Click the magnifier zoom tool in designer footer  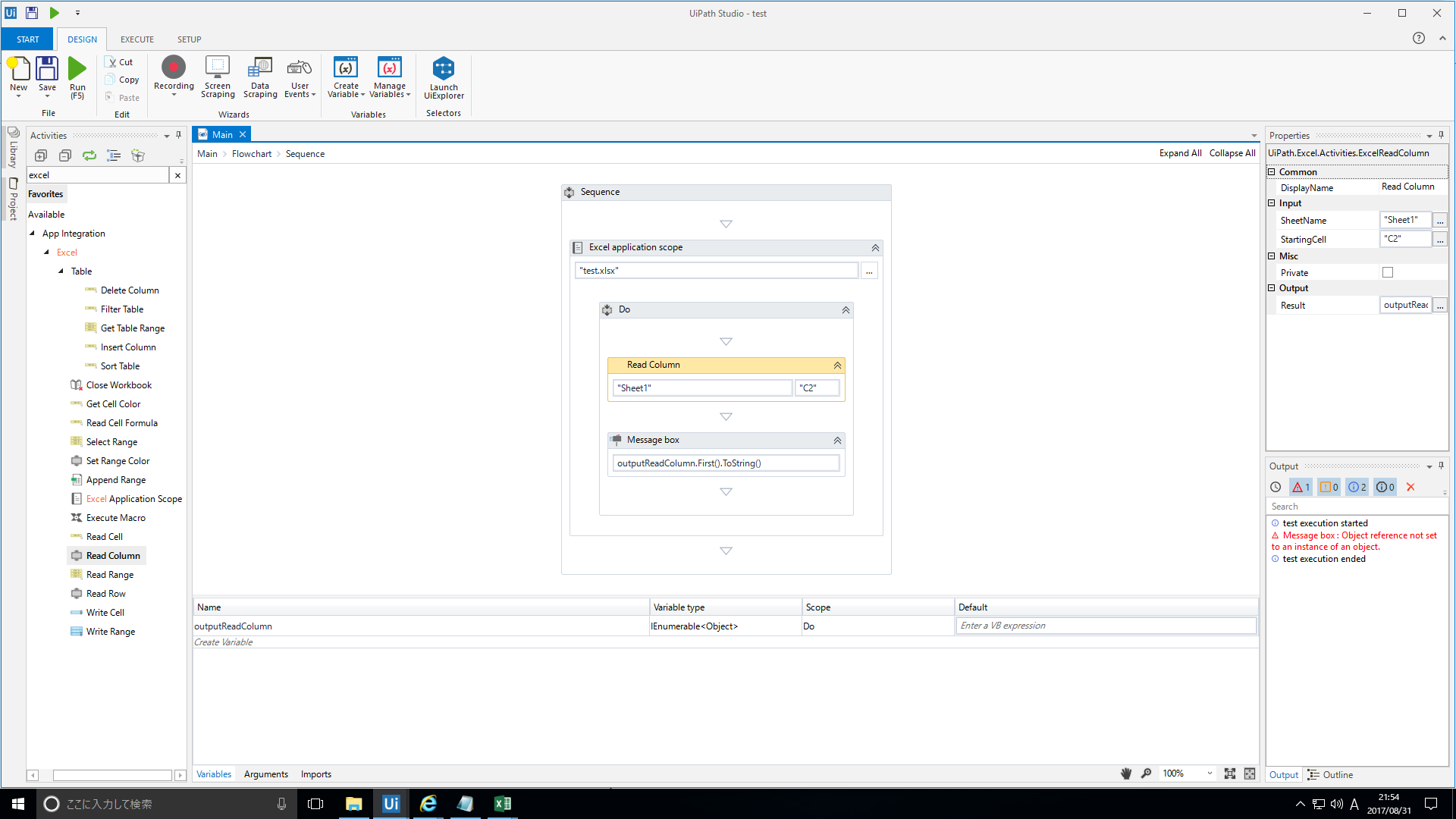[1147, 773]
